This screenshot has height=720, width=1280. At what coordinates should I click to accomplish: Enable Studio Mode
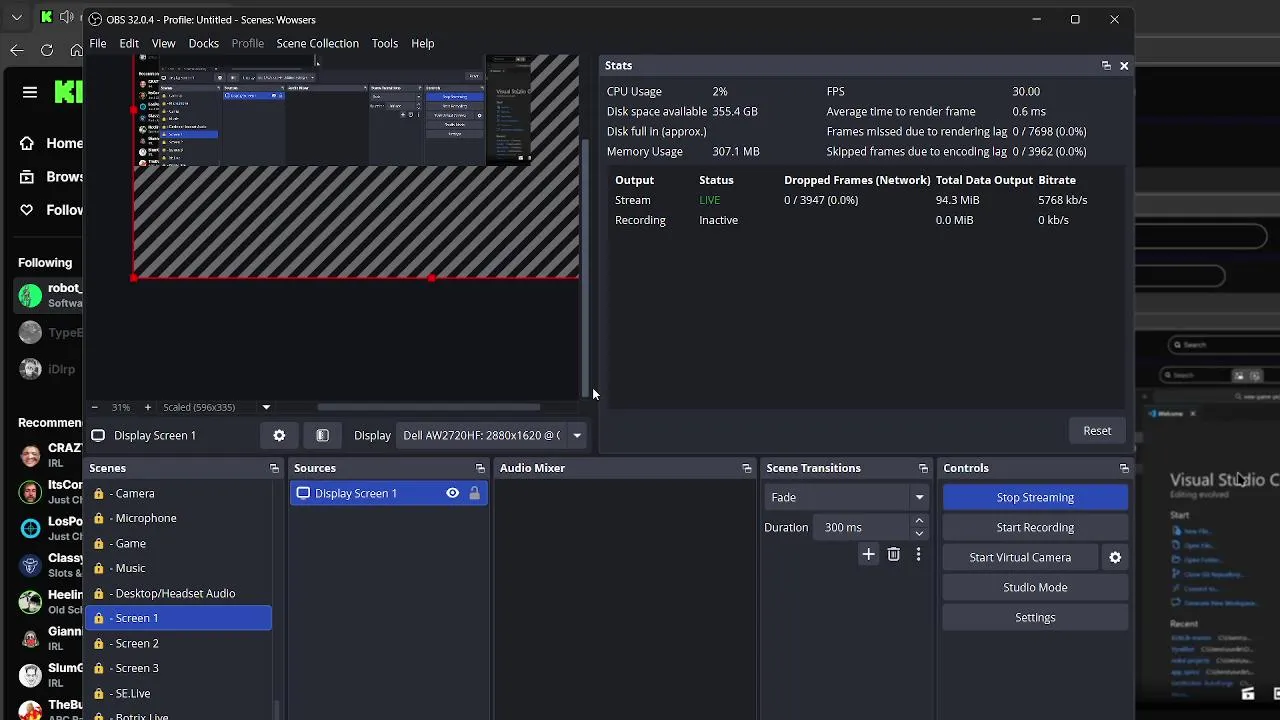[1035, 587]
